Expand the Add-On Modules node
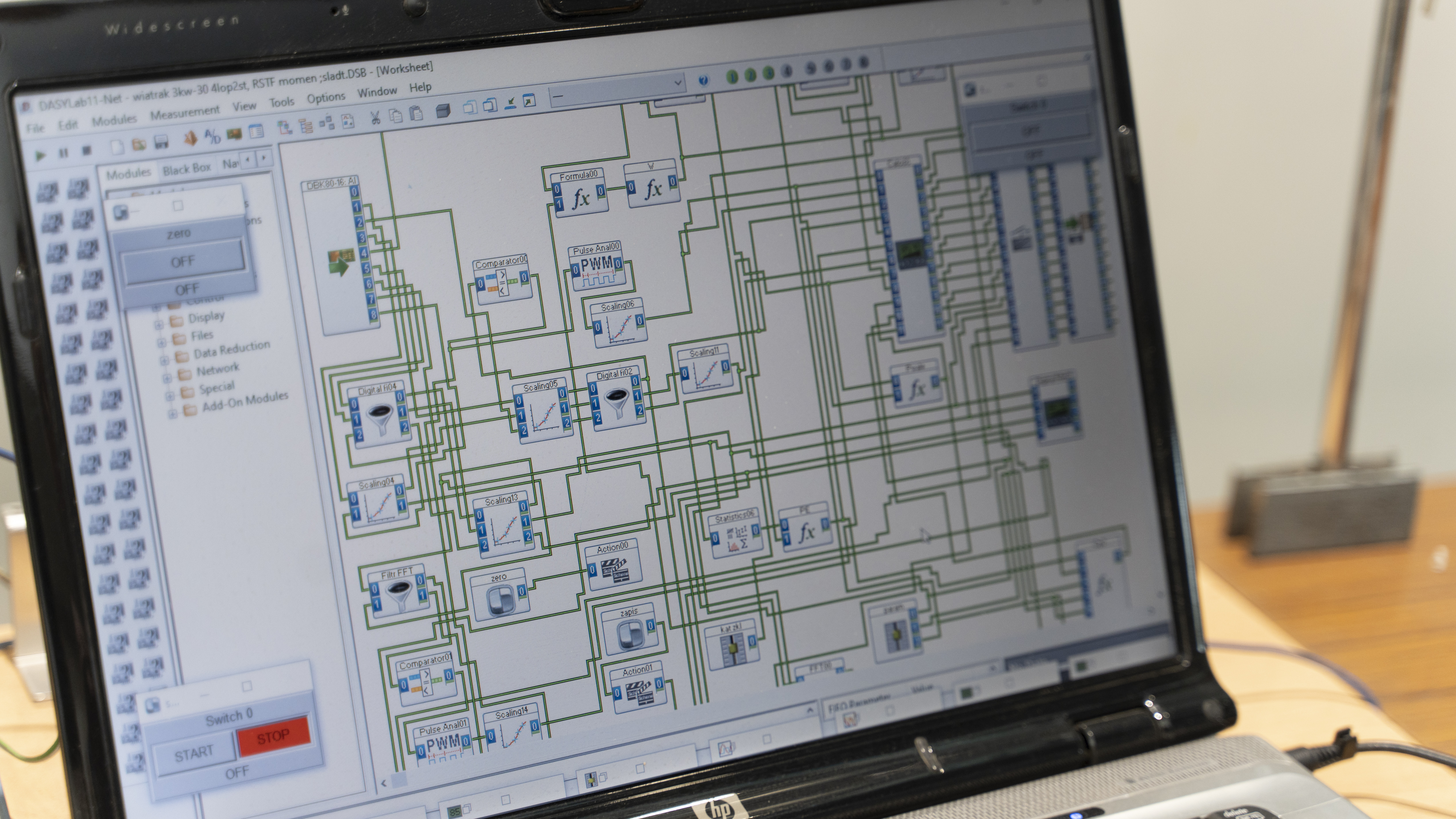 point(173,414)
